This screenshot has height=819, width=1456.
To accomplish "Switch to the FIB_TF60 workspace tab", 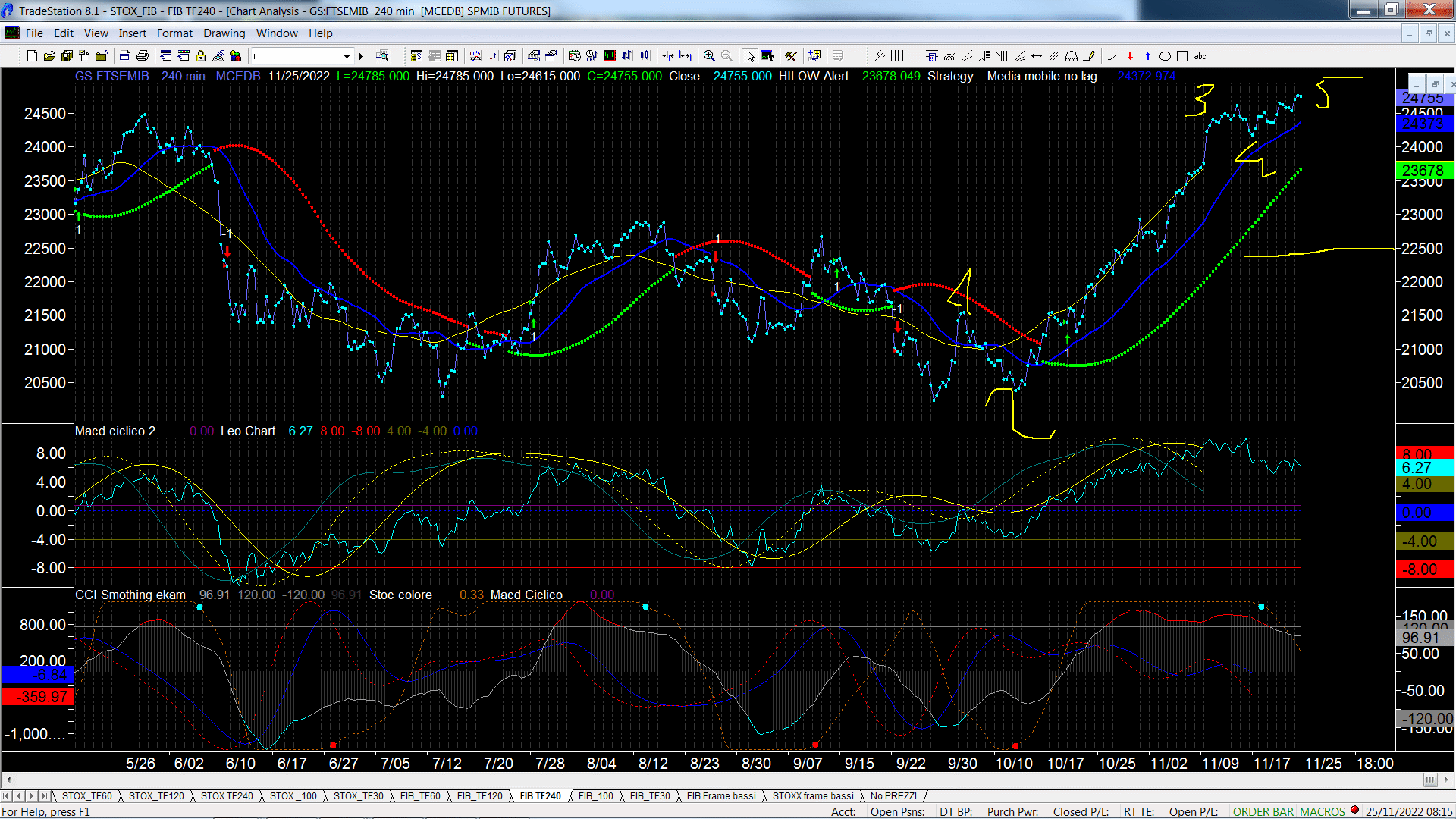I will (x=420, y=795).
